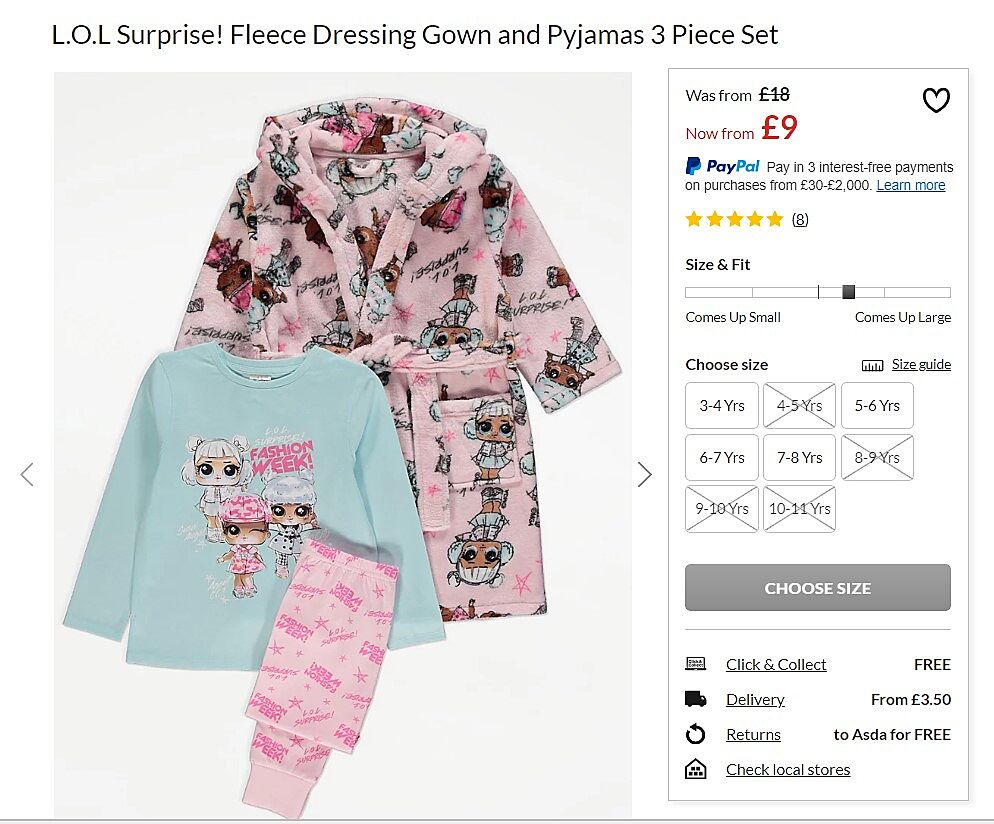Select size 3-4 Yrs
The height and width of the screenshot is (824, 994).
pos(721,405)
